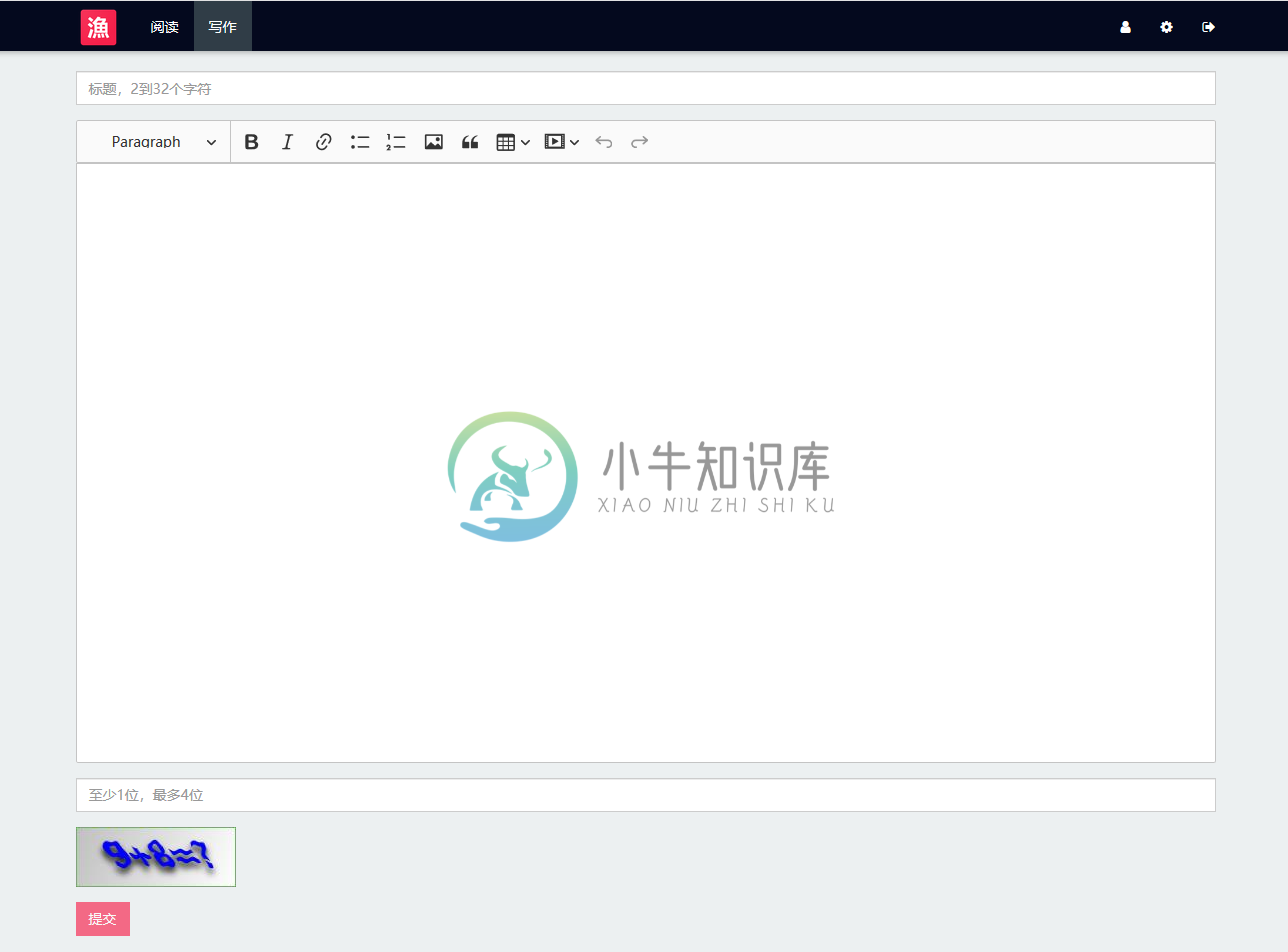
Task: Click the logout icon
Action: coord(1208,27)
